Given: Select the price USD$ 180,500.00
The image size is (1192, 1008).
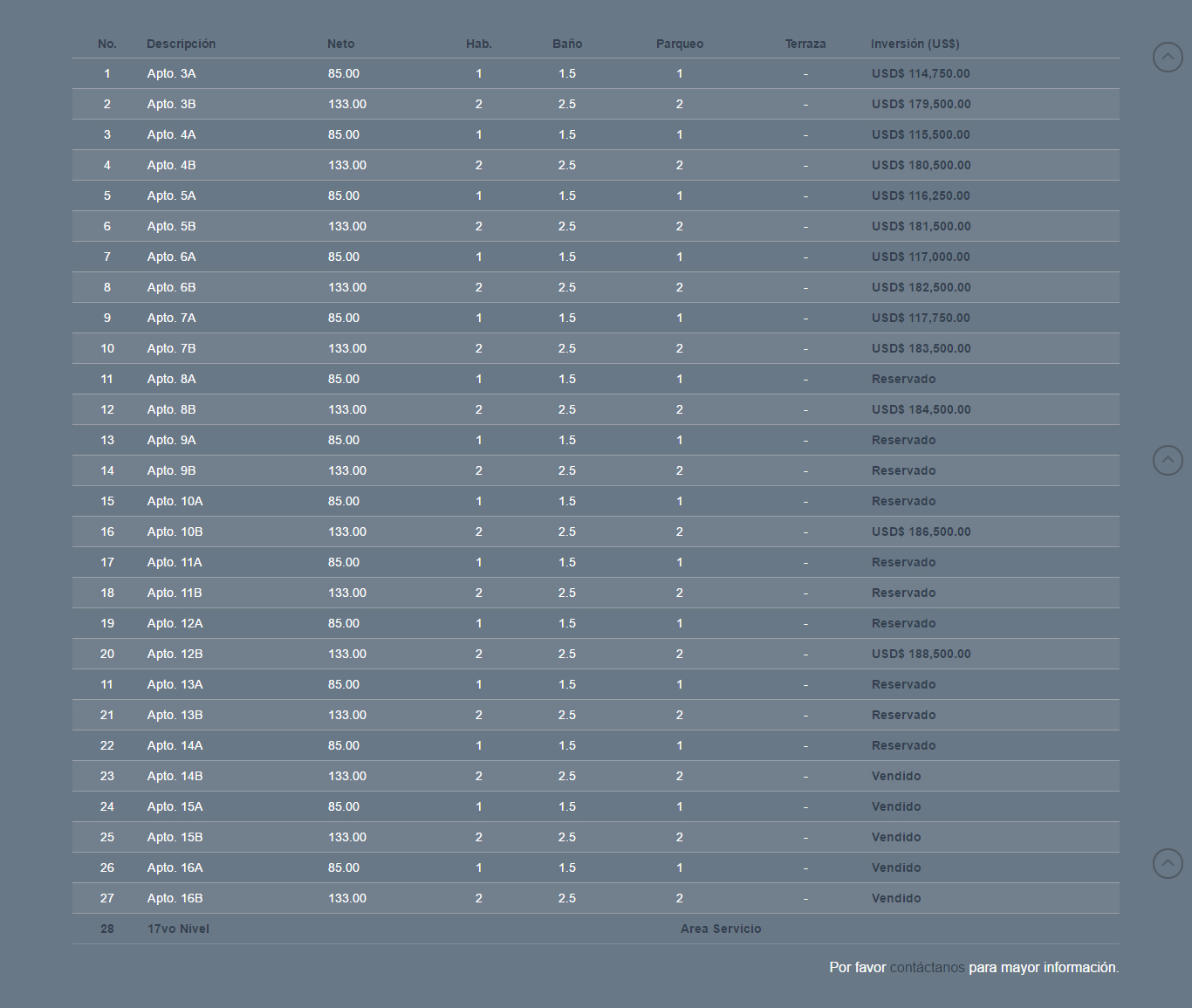Looking at the screenshot, I should [921, 166].
